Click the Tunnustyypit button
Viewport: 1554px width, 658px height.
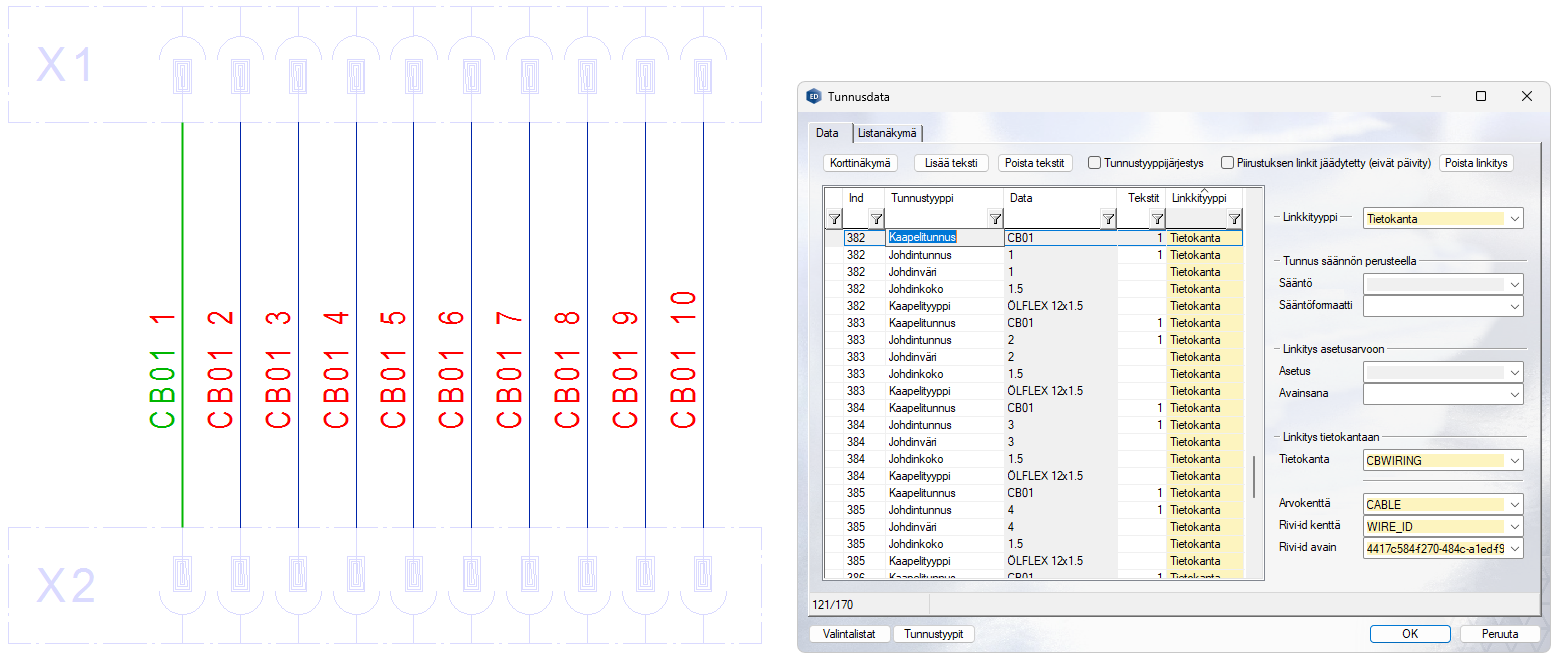tap(934, 634)
